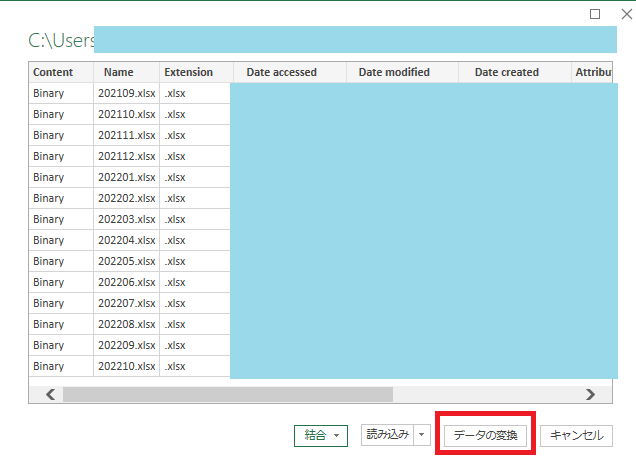Screen dimensions: 636x459
Task: Select the 202207.xlsx name cell
Action: pos(127,303)
